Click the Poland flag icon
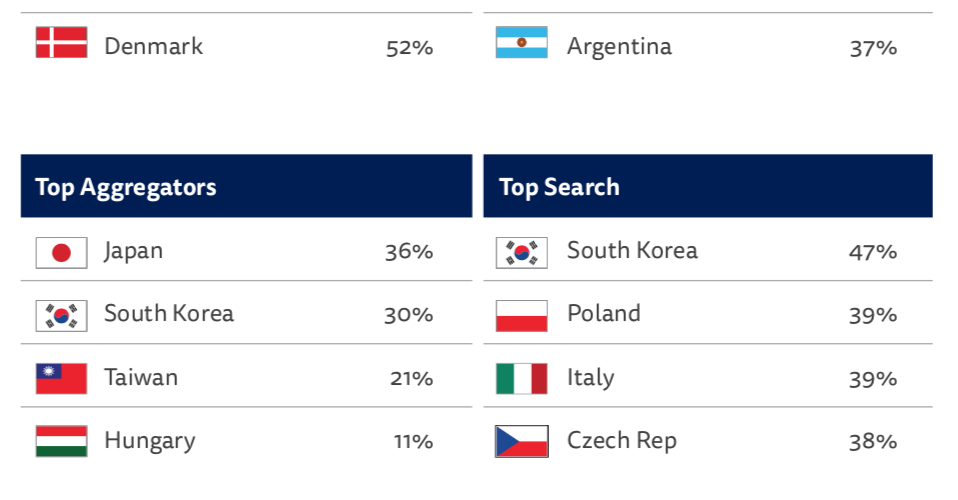 click(x=522, y=315)
